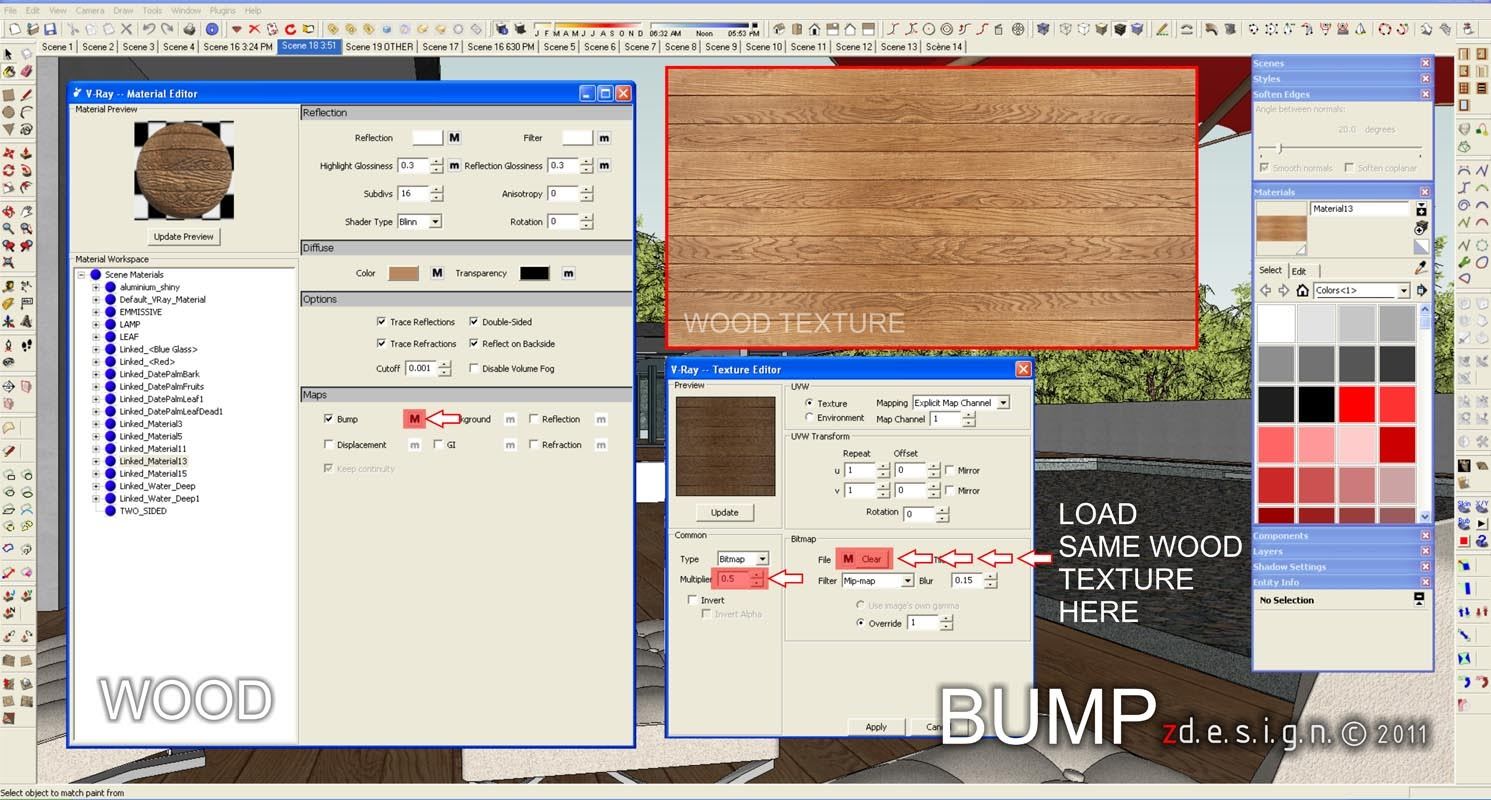Image resolution: width=1491 pixels, height=800 pixels.
Task: Click the Move tool icon
Action: 9,153
